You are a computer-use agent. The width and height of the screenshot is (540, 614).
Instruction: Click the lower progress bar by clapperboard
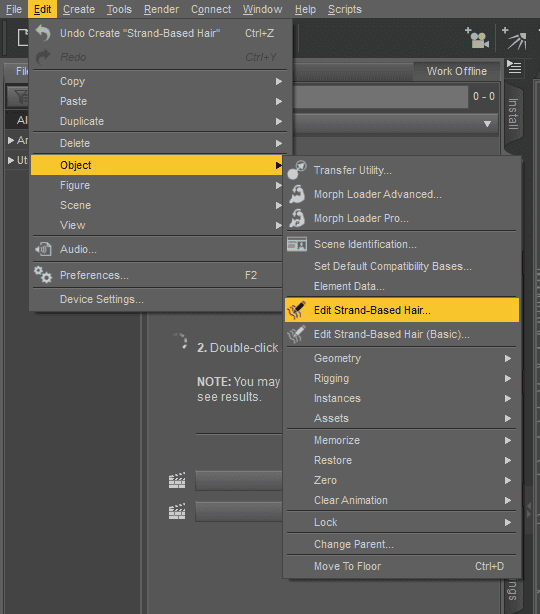click(239, 511)
